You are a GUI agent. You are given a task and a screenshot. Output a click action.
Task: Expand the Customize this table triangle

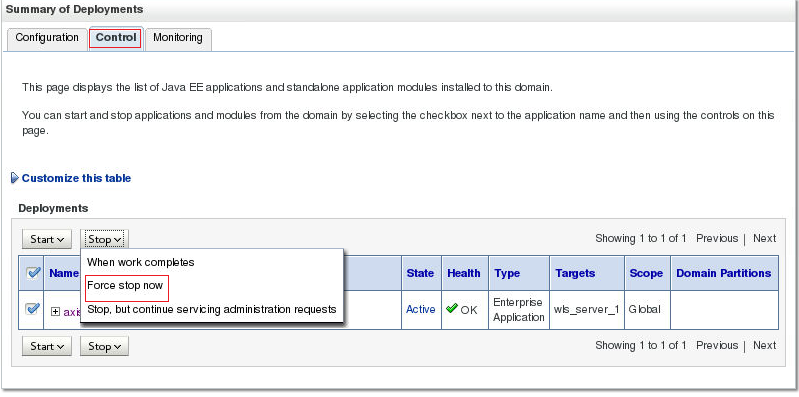pyautogui.click(x=15, y=178)
